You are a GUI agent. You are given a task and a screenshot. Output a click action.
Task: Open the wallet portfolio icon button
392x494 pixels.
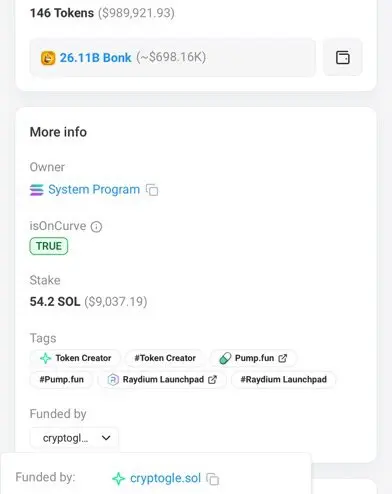342,57
